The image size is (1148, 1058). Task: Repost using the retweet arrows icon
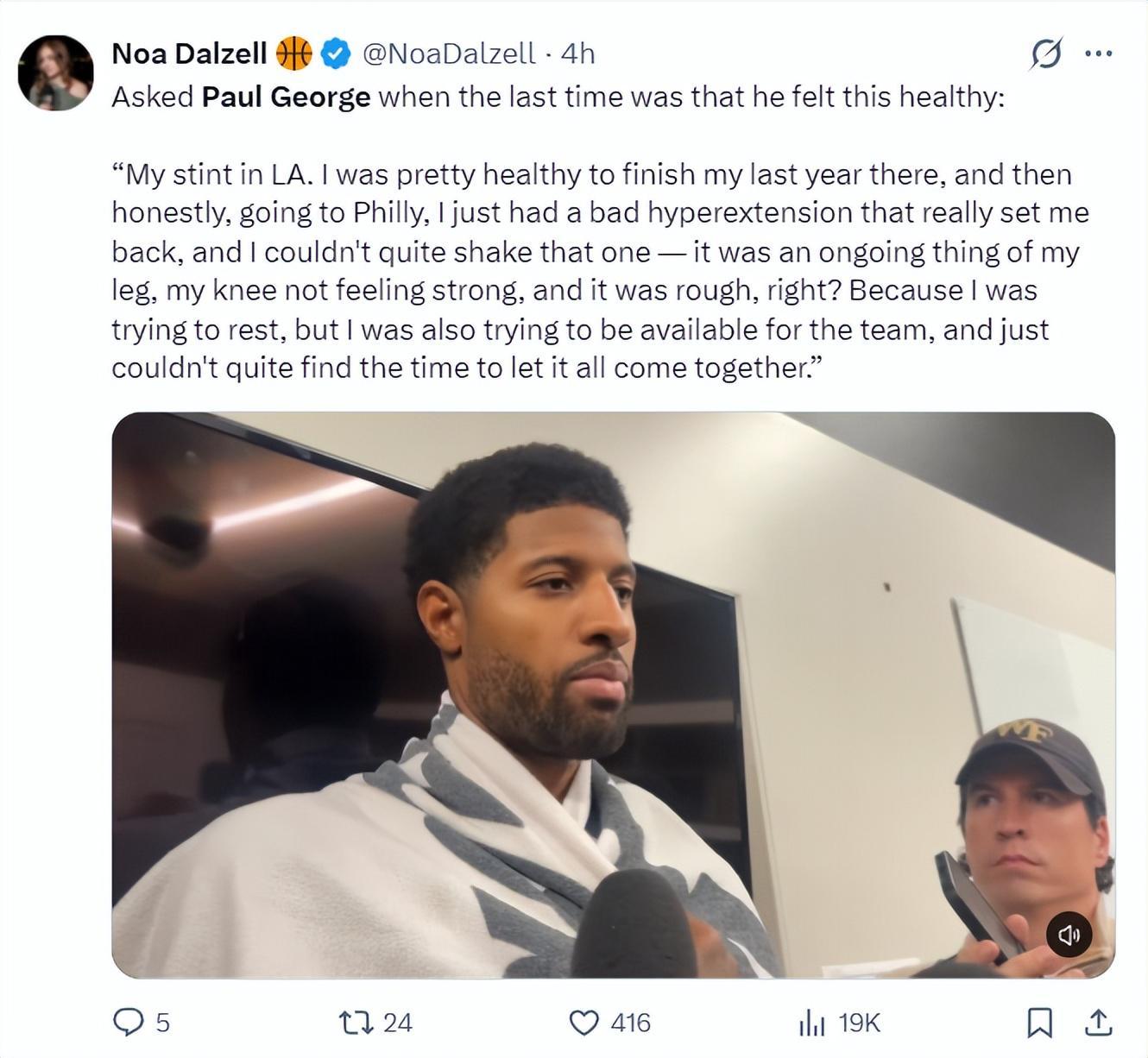pyautogui.click(x=356, y=1023)
